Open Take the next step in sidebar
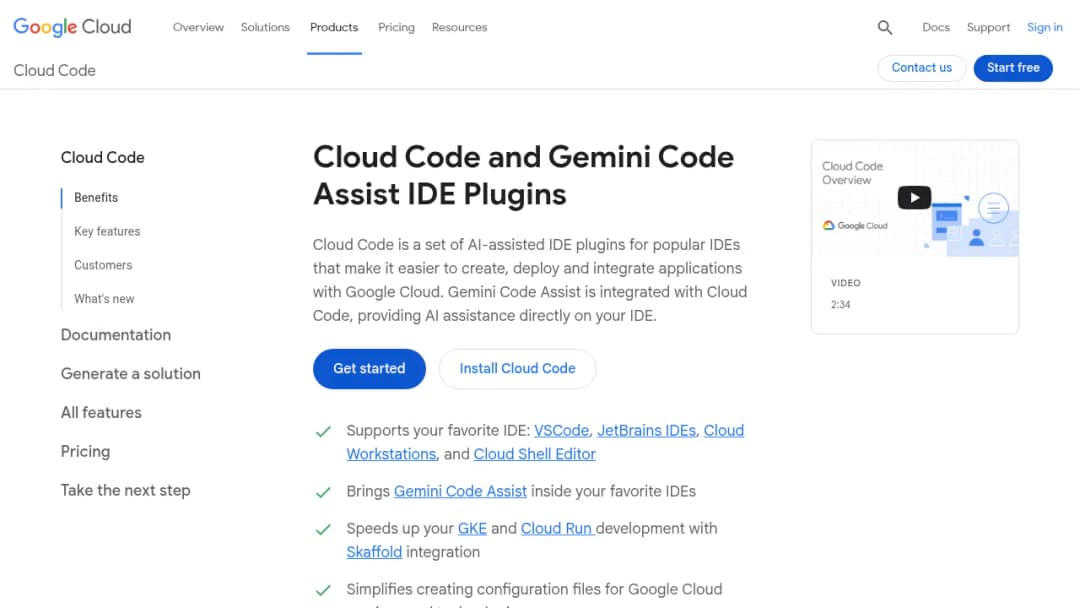Image resolution: width=1080 pixels, height=608 pixels. [x=125, y=490]
